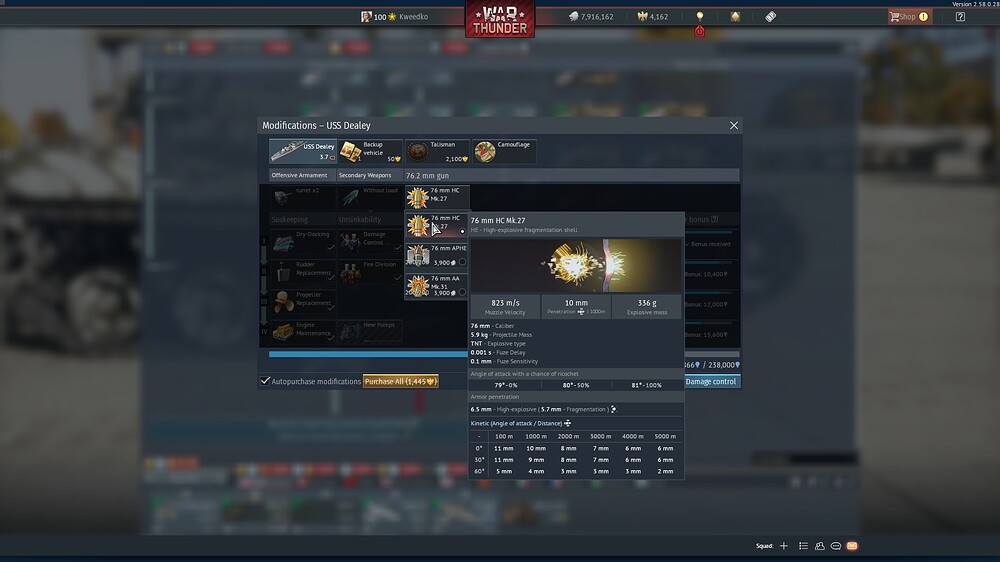Open the contacts people icon
Image resolution: width=1000 pixels, height=562 pixels.
(820, 546)
